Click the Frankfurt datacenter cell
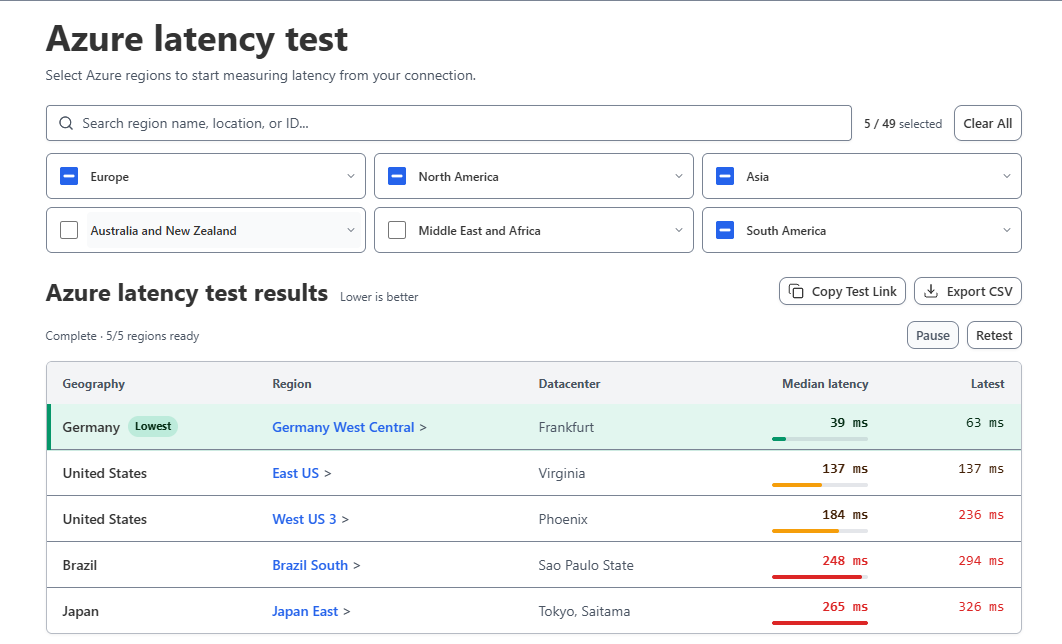 [x=566, y=427]
